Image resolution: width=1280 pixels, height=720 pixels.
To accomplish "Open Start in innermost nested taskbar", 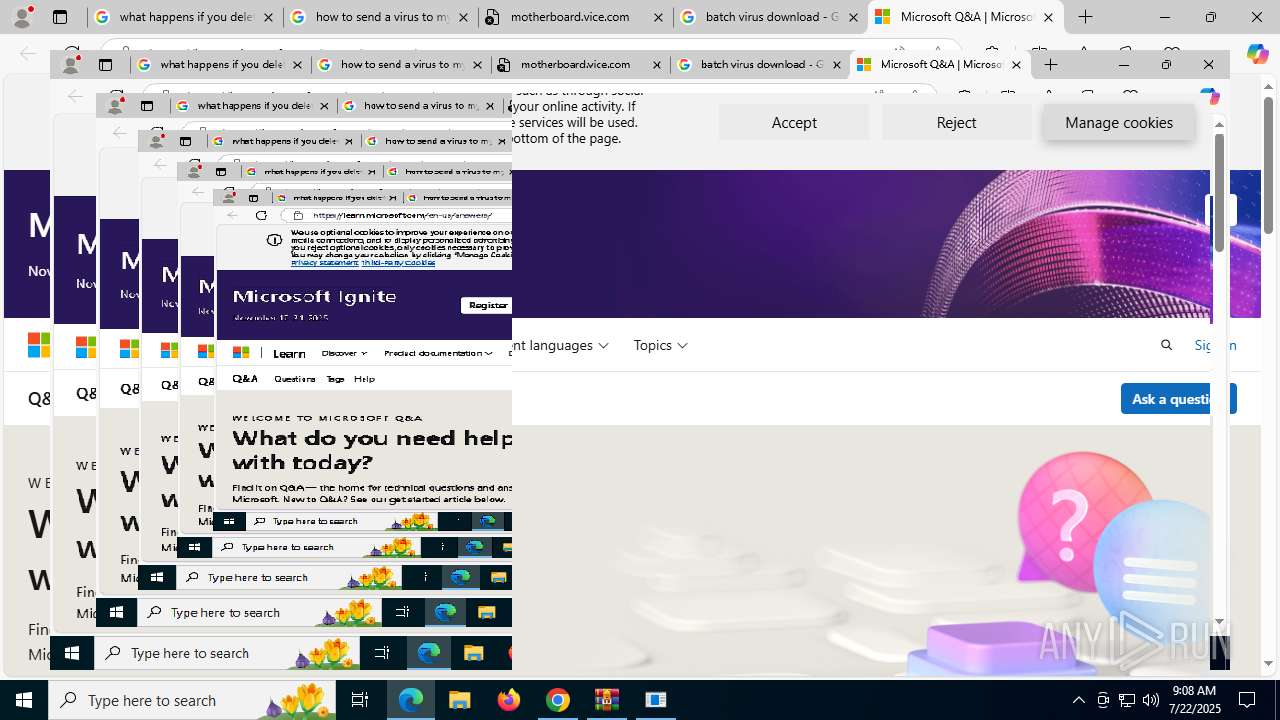I will tap(229, 521).
